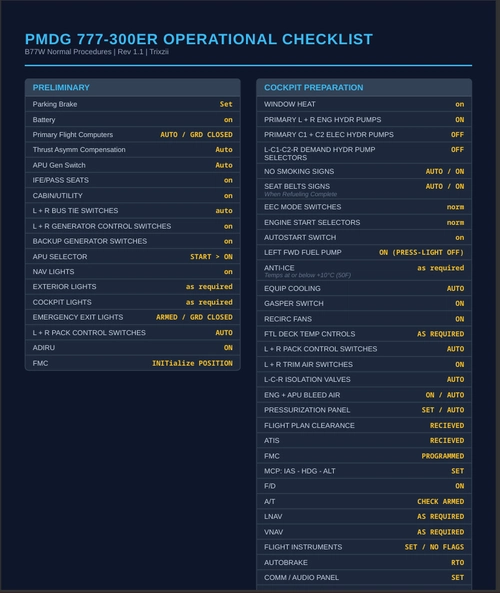Click 'AUTO / GRD CLOSED' in Primary Flight Computers row
The width and height of the screenshot is (500, 593).
(196, 135)
